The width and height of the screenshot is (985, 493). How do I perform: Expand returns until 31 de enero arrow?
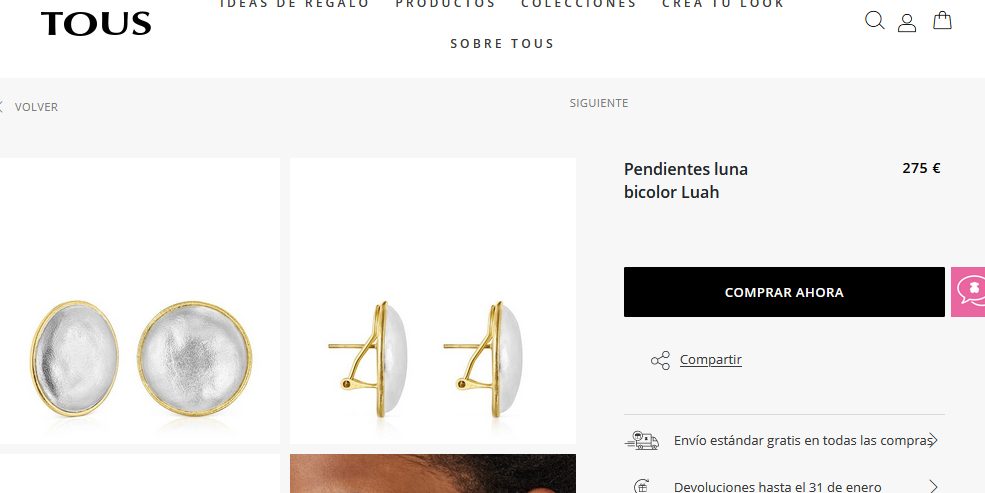[933, 486]
